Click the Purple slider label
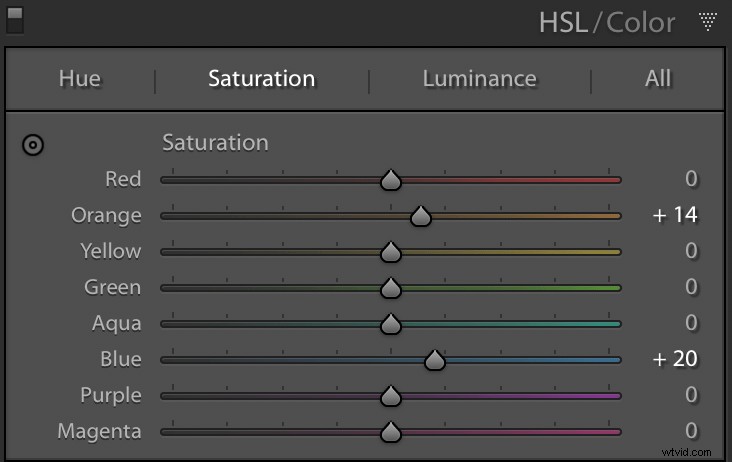732x462 pixels. [x=111, y=395]
